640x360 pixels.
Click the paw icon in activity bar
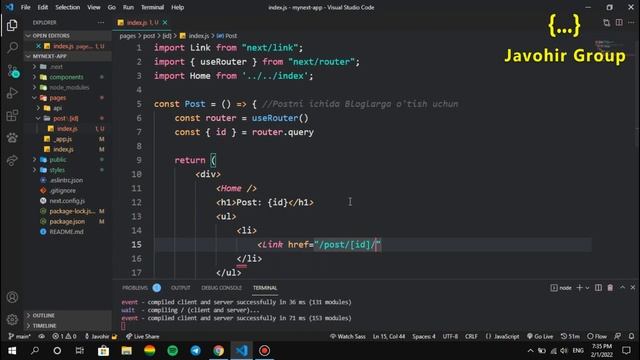12,138
